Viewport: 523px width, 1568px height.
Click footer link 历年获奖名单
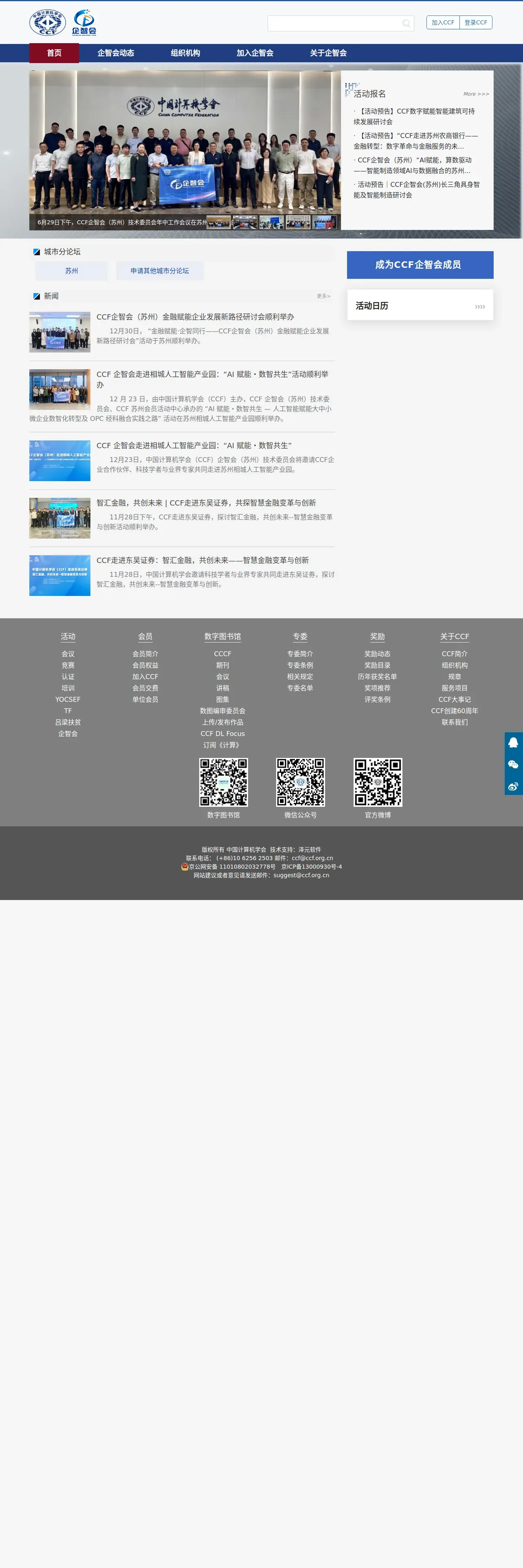tap(378, 677)
